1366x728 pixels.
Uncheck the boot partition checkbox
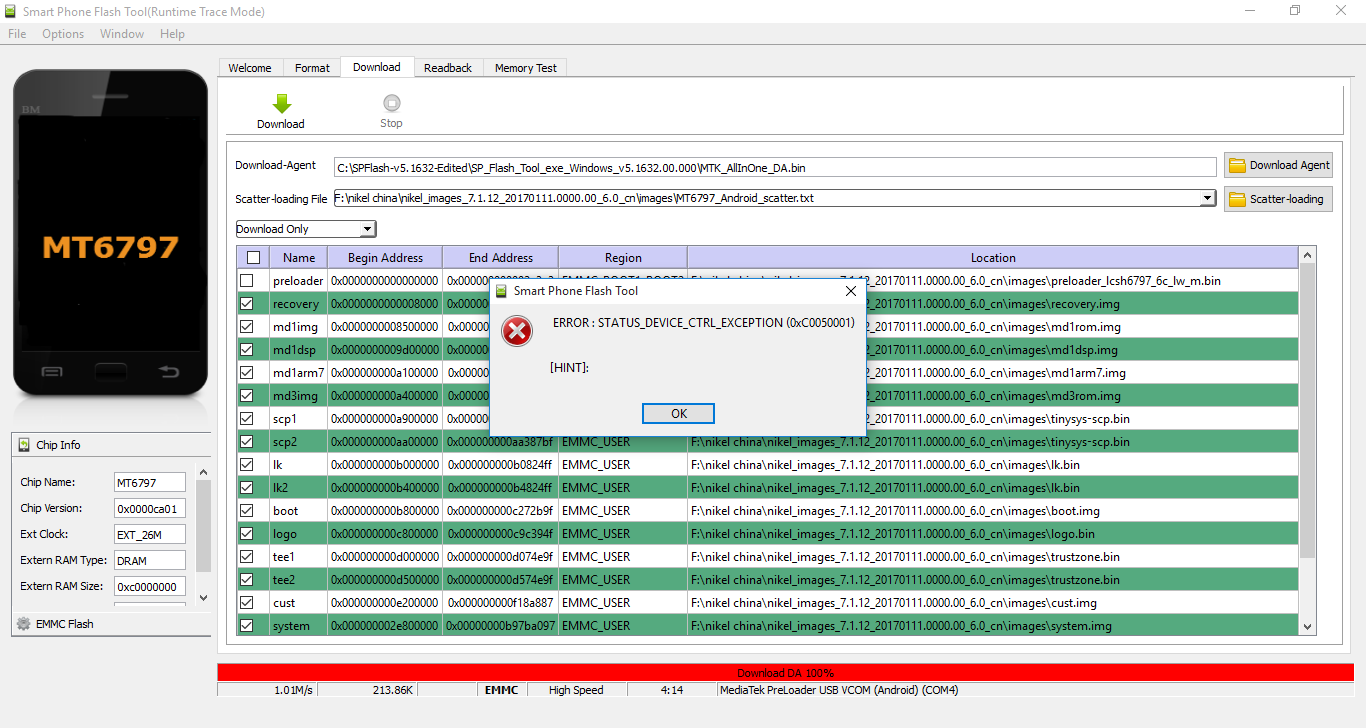(247, 511)
